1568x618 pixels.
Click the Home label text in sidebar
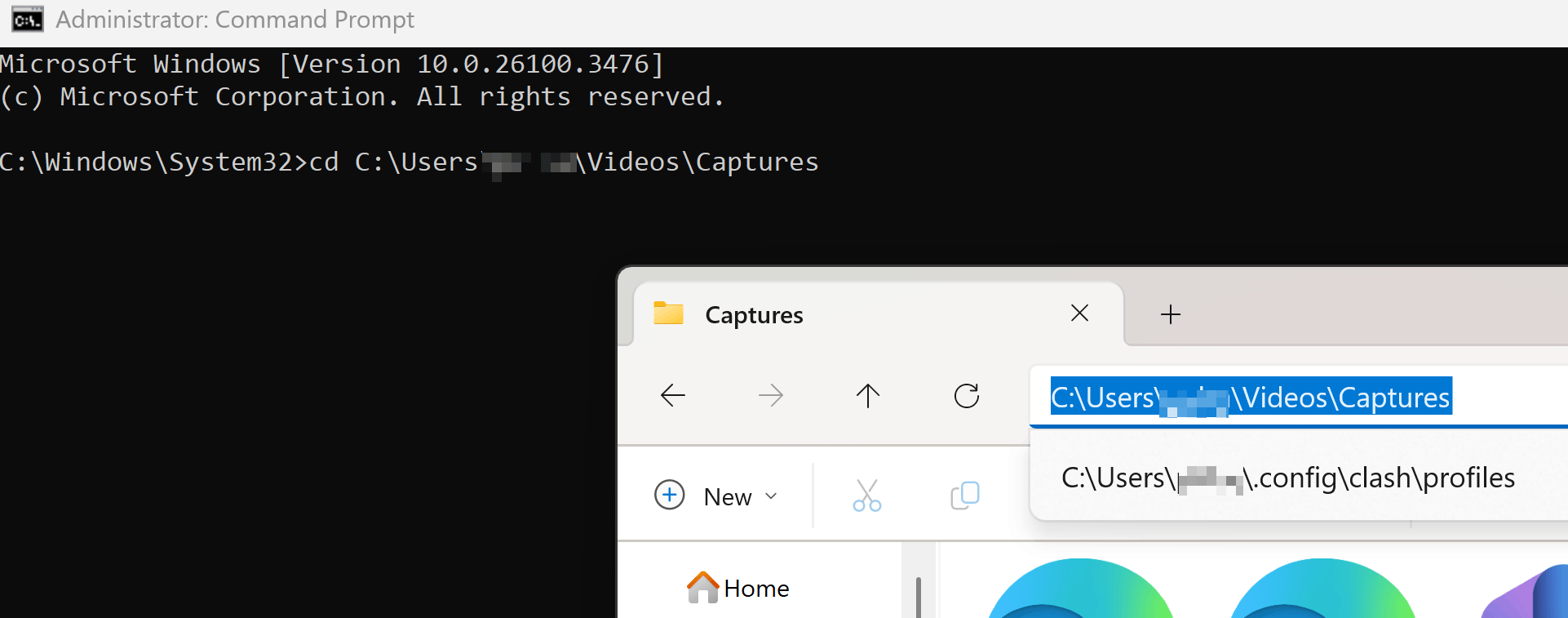(x=756, y=588)
